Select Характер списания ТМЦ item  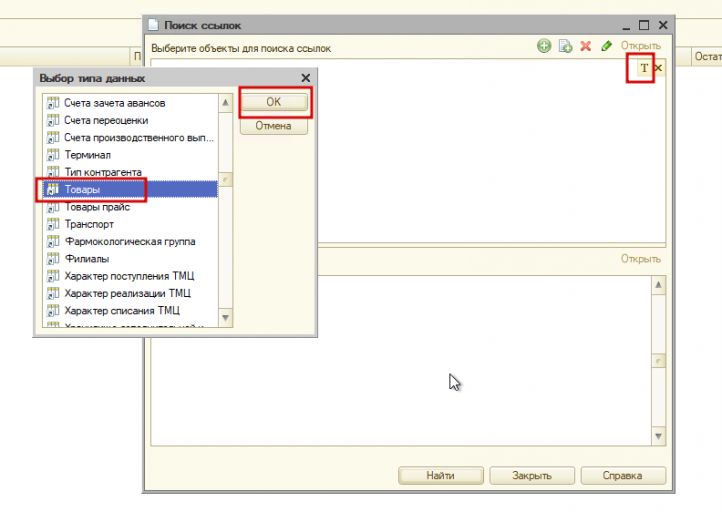[130, 311]
